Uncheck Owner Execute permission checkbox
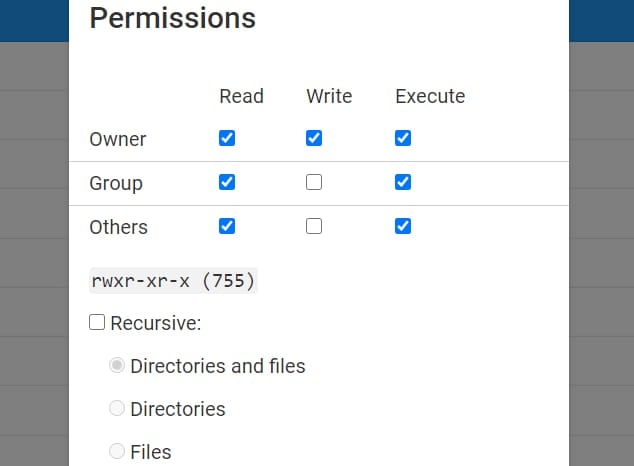The height and width of the screenshot is (466, 634). point(403,138)
